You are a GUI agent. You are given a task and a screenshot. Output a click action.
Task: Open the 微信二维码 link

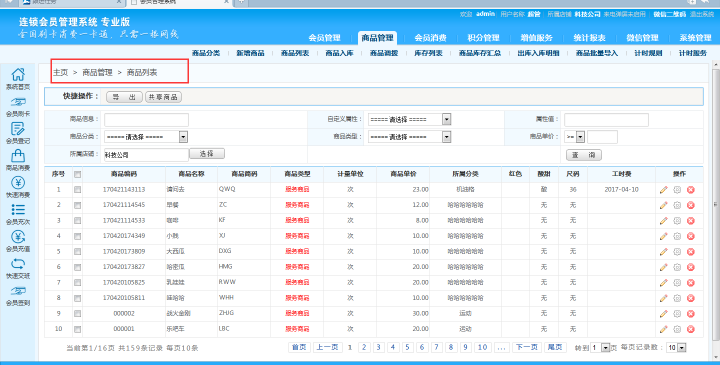pos(669,14)
